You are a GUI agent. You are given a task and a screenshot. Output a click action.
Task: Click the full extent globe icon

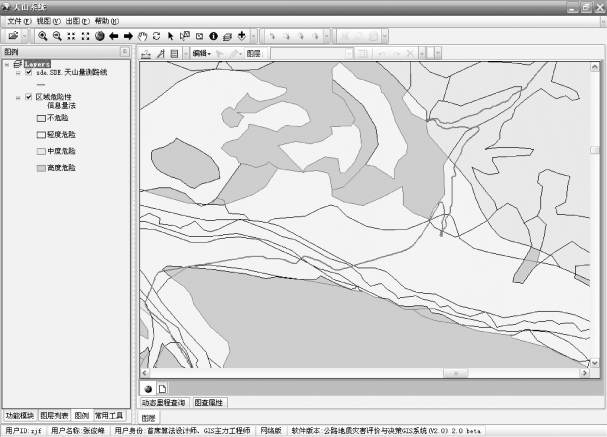(x=100, y=36)
